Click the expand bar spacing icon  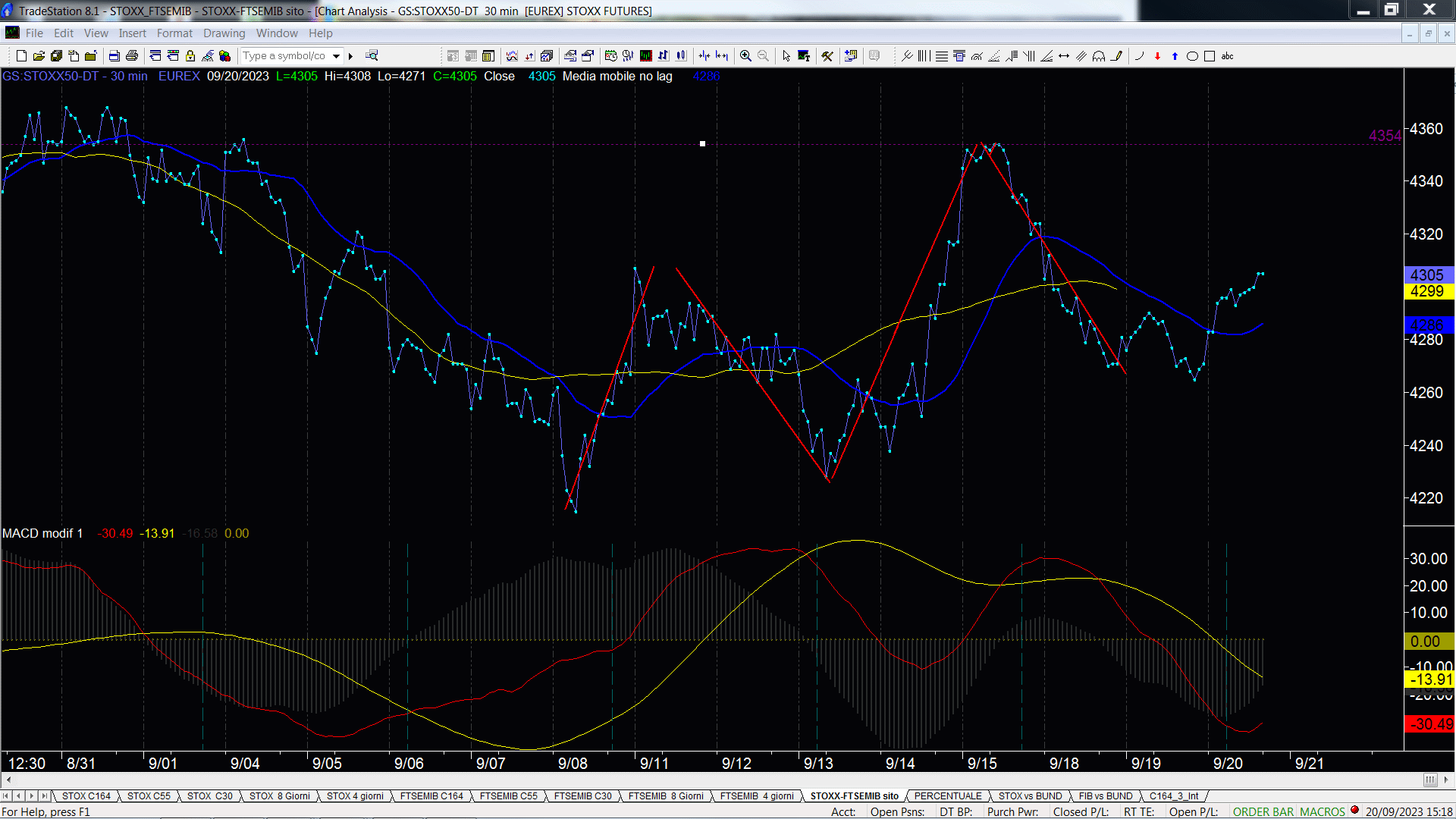click(x=722, y=56)
